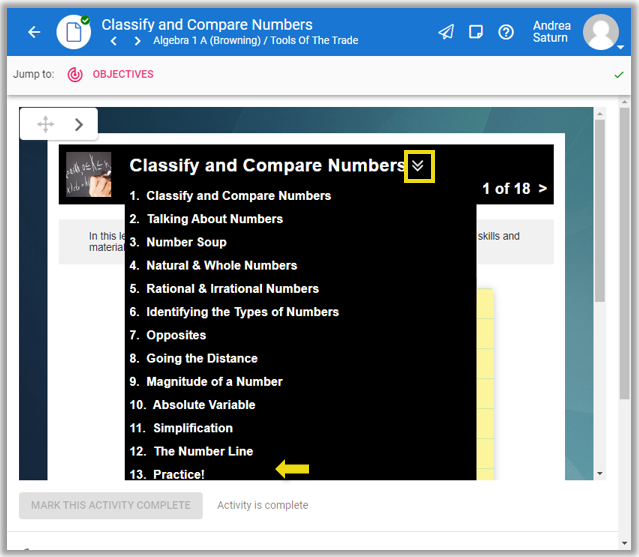Click Mark This Activity Complete button
Screen dimensions: 639x557
point(110,505)
